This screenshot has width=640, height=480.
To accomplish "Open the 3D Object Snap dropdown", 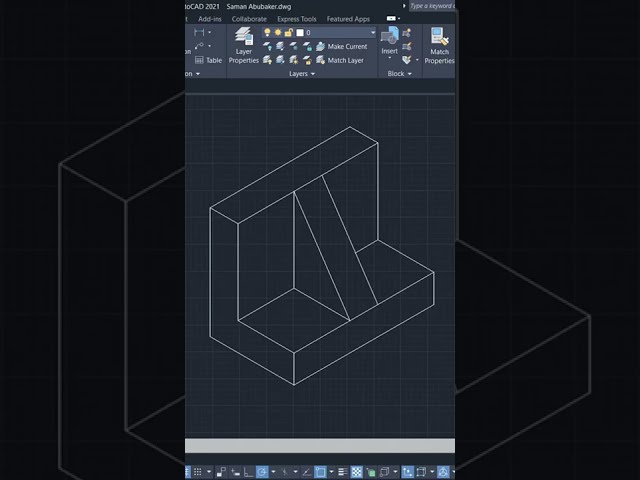I will tap(395, 472).
